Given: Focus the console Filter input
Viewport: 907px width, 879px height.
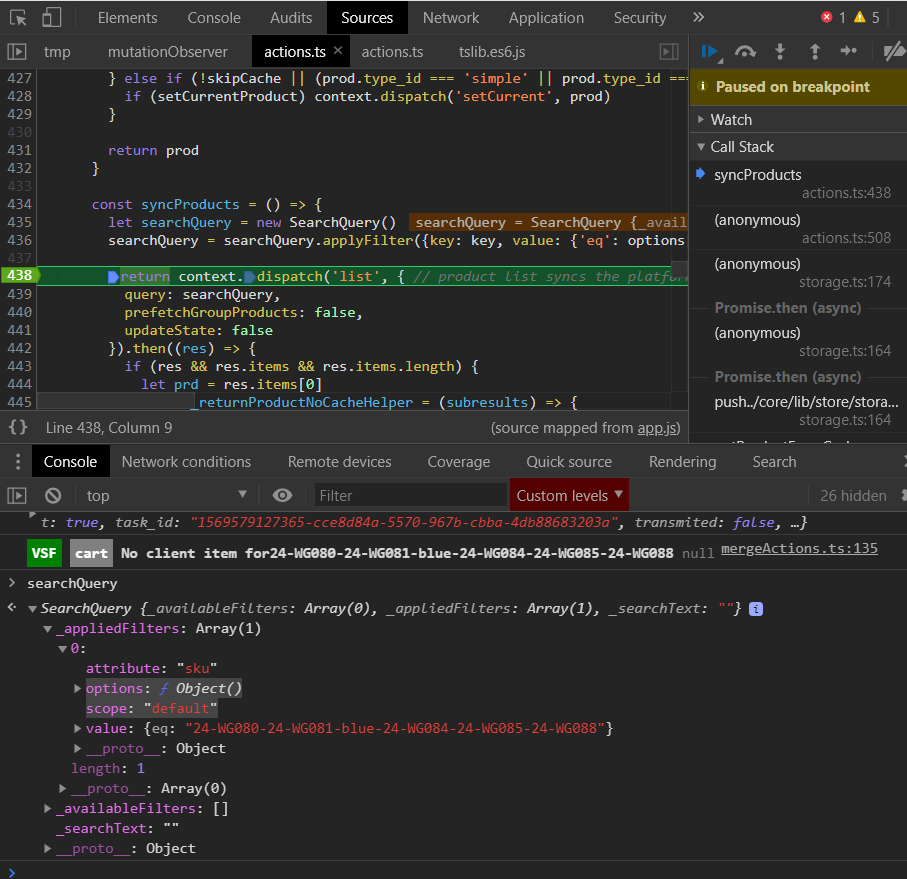Looking at the screenshot, I should (411, 496).
